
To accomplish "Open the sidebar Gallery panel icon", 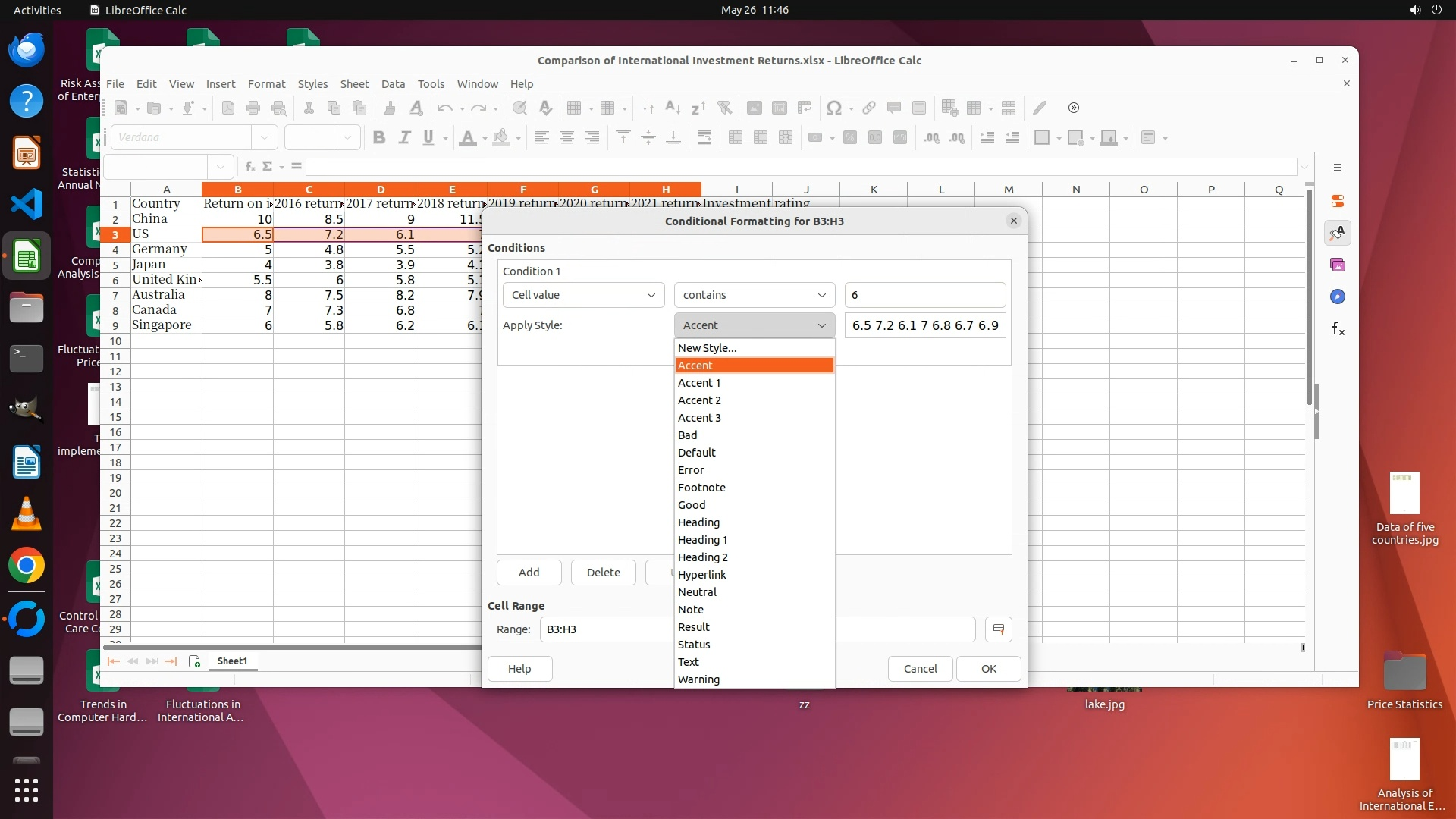I will [1338, 265].
